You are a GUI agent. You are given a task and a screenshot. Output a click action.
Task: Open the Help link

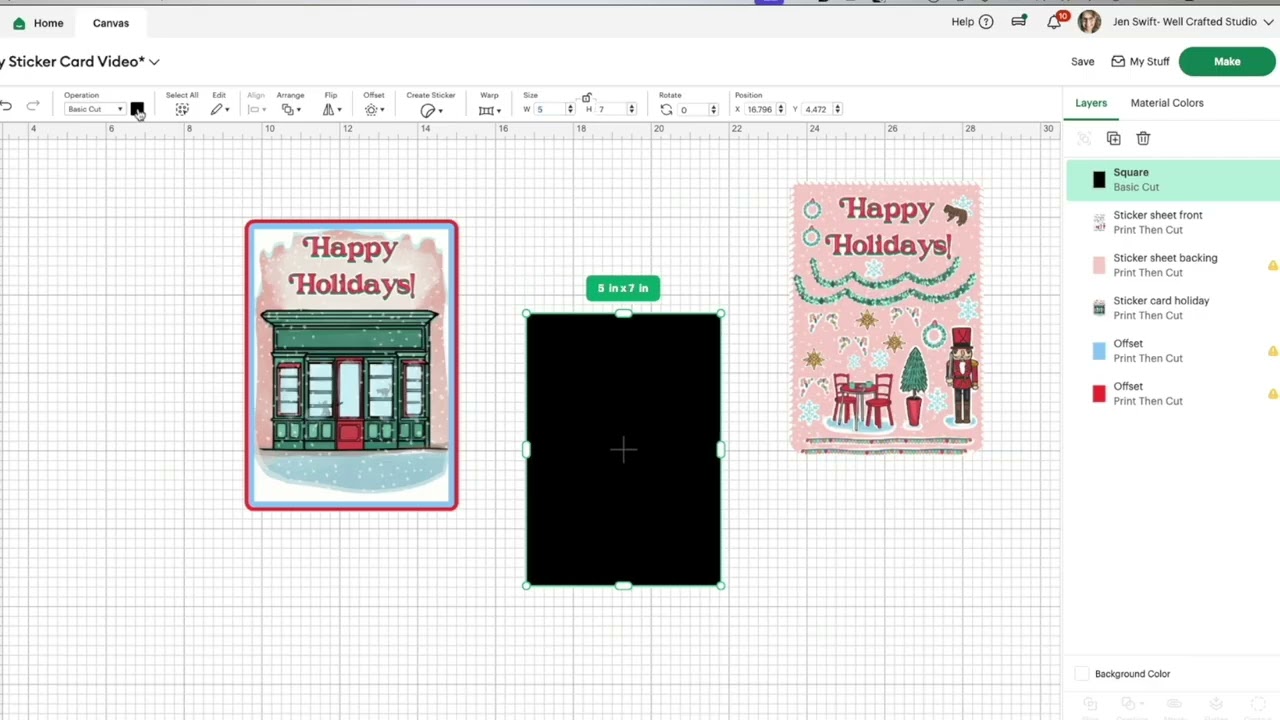pos(962,22)
